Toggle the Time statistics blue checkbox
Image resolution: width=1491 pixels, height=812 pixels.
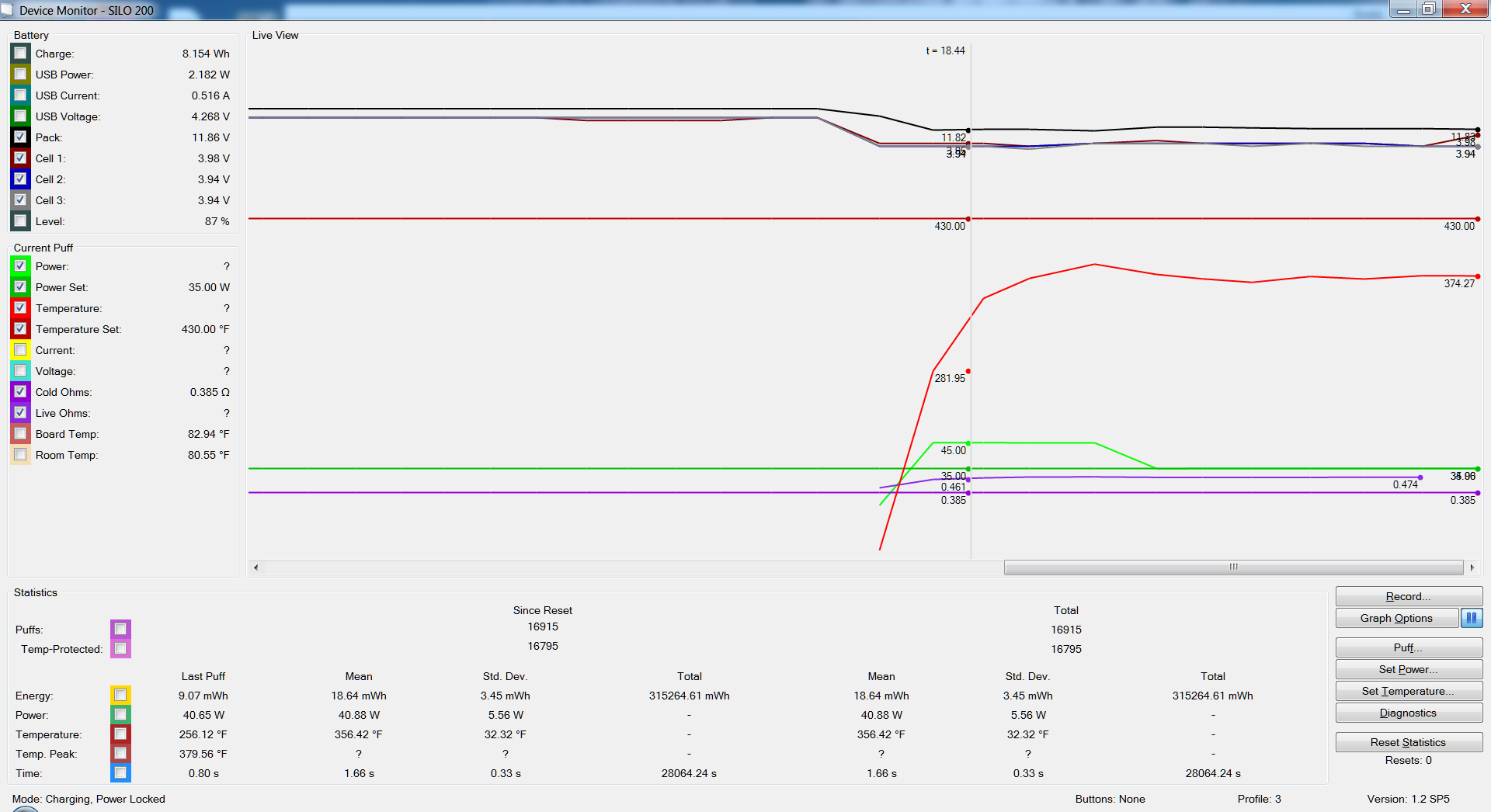(x=120, y=772)
